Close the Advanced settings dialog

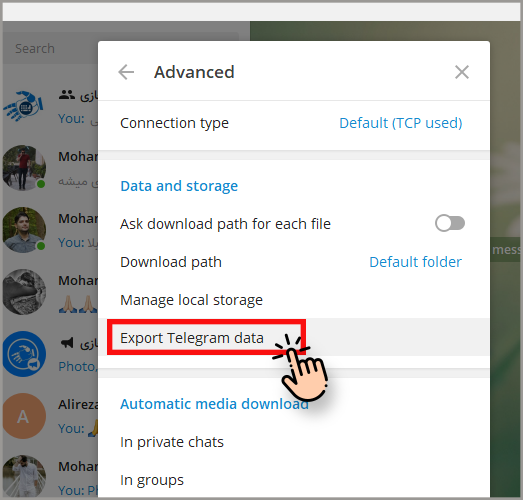[462, 72]
